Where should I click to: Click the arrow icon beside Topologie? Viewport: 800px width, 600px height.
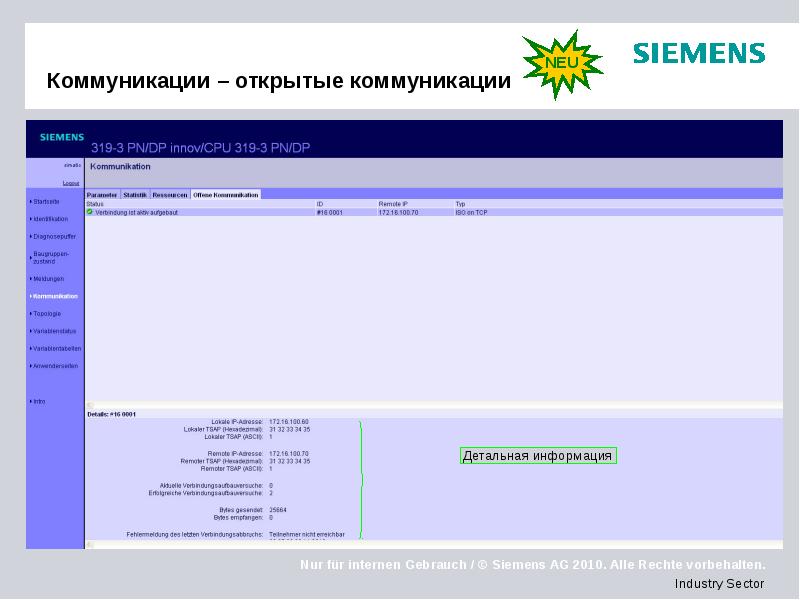click(x=29, y=311)
